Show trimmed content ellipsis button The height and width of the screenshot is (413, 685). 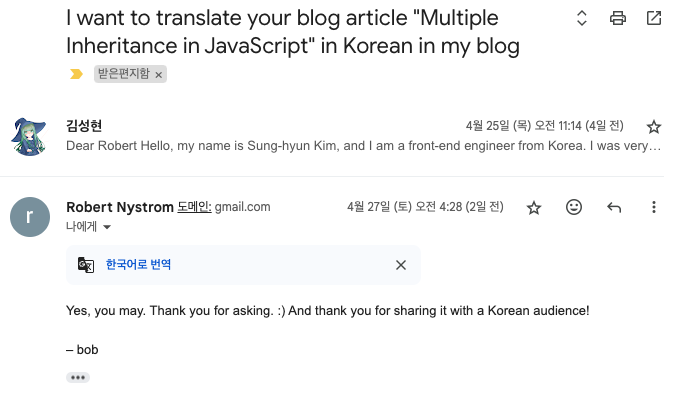click(x=78, y=377)
